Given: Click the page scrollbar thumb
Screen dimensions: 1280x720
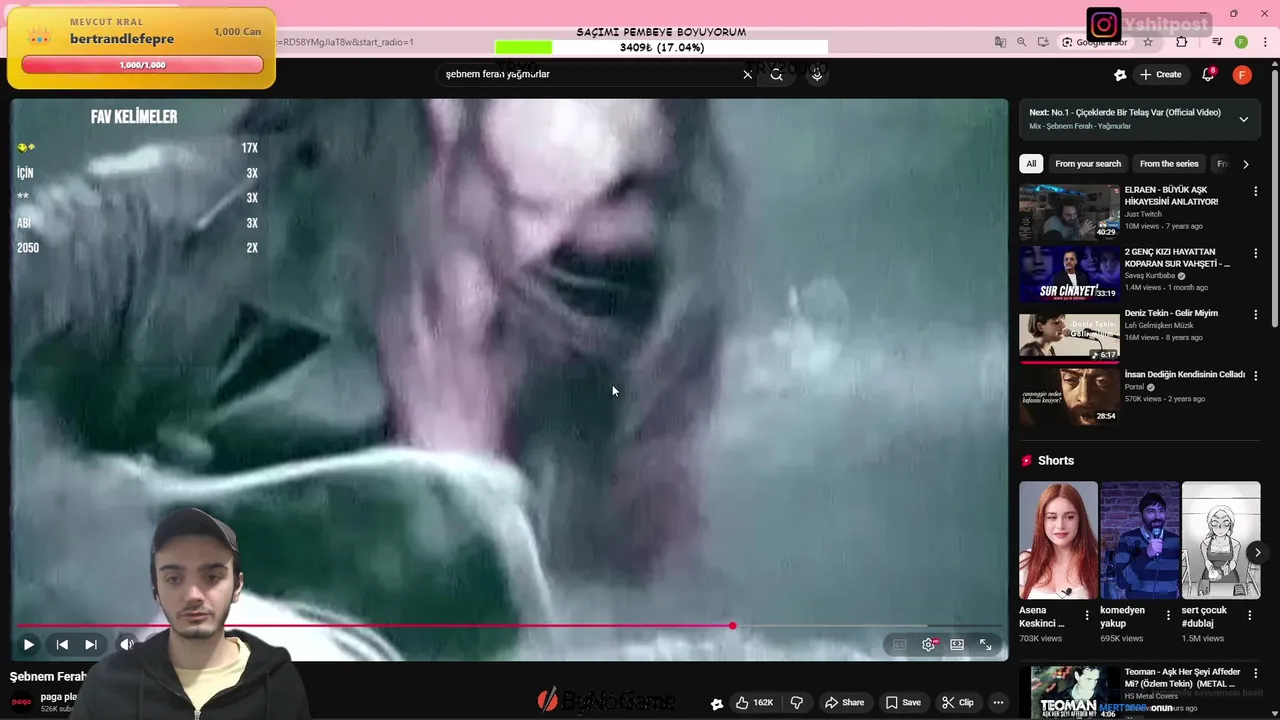Looking at the screenshot, I should click(x=1274, y=200).
